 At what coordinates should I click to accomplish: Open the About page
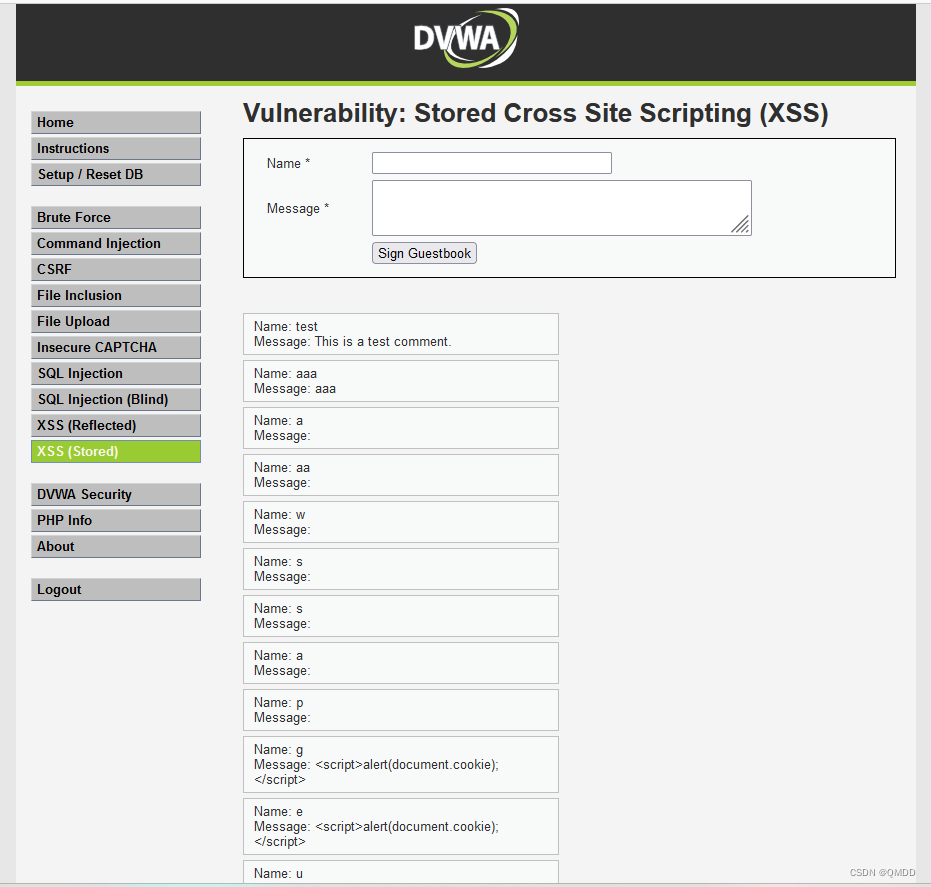tap(115, 546)
